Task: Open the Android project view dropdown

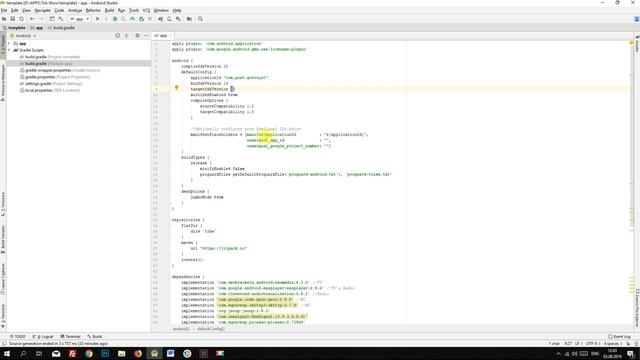Action: point(23,36)
